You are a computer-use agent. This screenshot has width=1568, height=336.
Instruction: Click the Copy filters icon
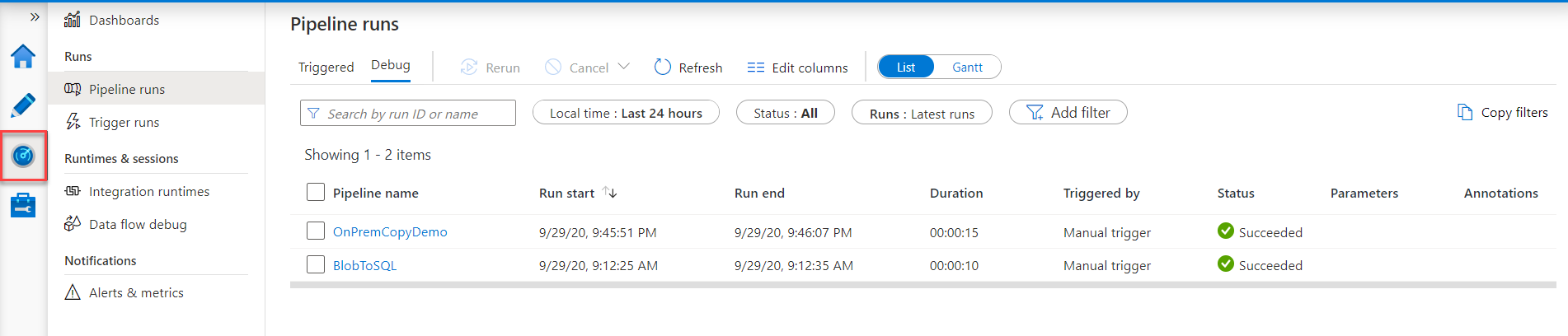(x=1464, y=113)
